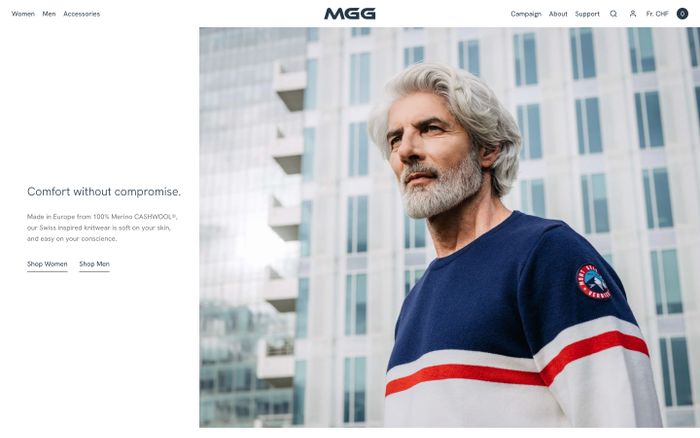The height and width of the screenshot is (438, 700).
Task: Click the Shop Women link
Action: 47,264
